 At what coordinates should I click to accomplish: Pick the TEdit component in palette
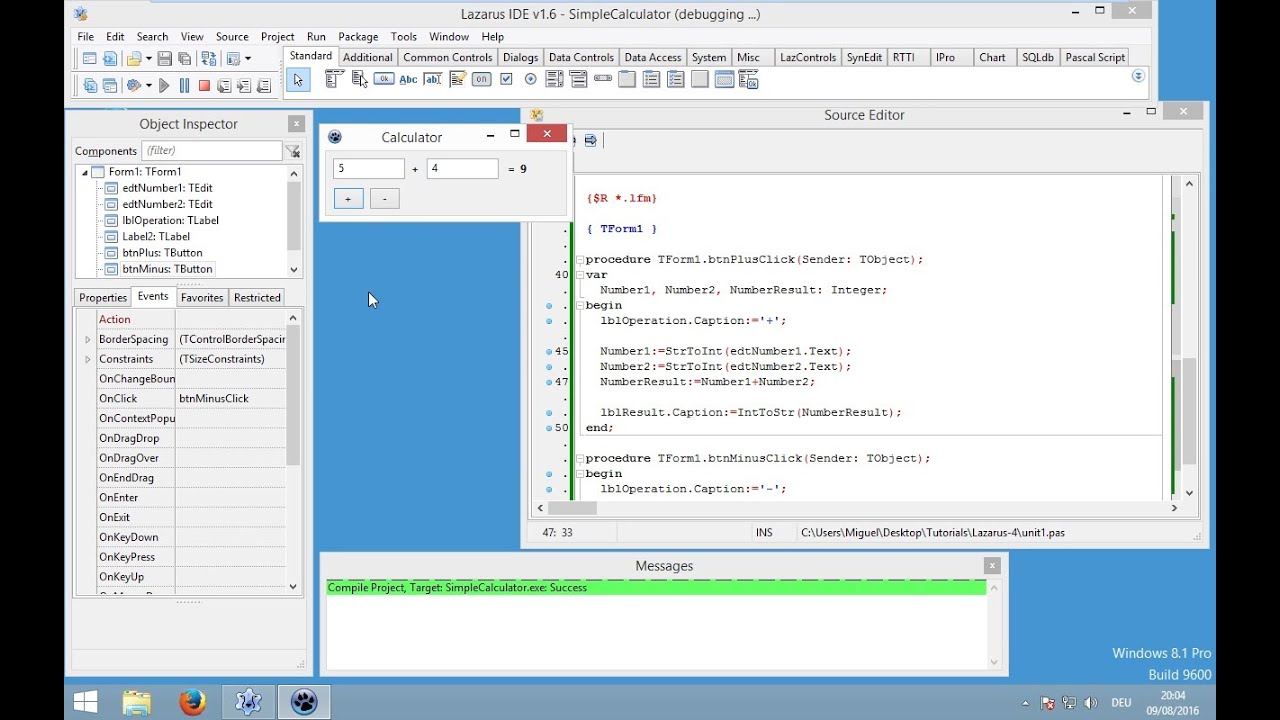tap(432, 80)
